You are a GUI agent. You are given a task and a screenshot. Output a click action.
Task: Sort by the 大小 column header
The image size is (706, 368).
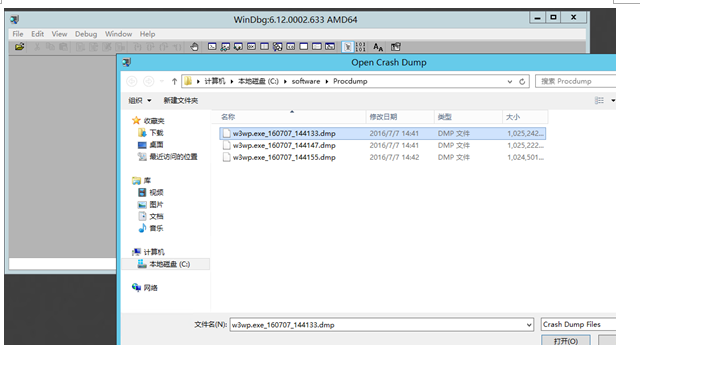tap(525, 117)
